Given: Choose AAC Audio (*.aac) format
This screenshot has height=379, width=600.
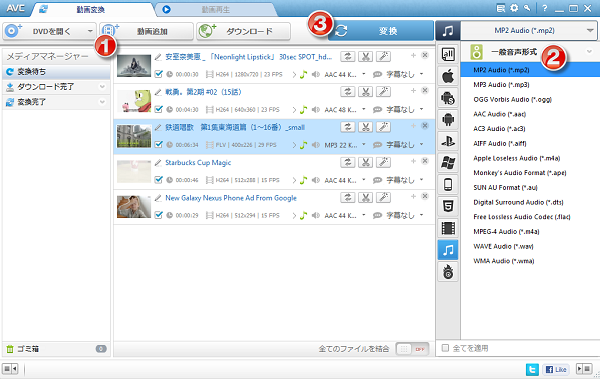Looking at the screenshot, I should coord(499,114).
